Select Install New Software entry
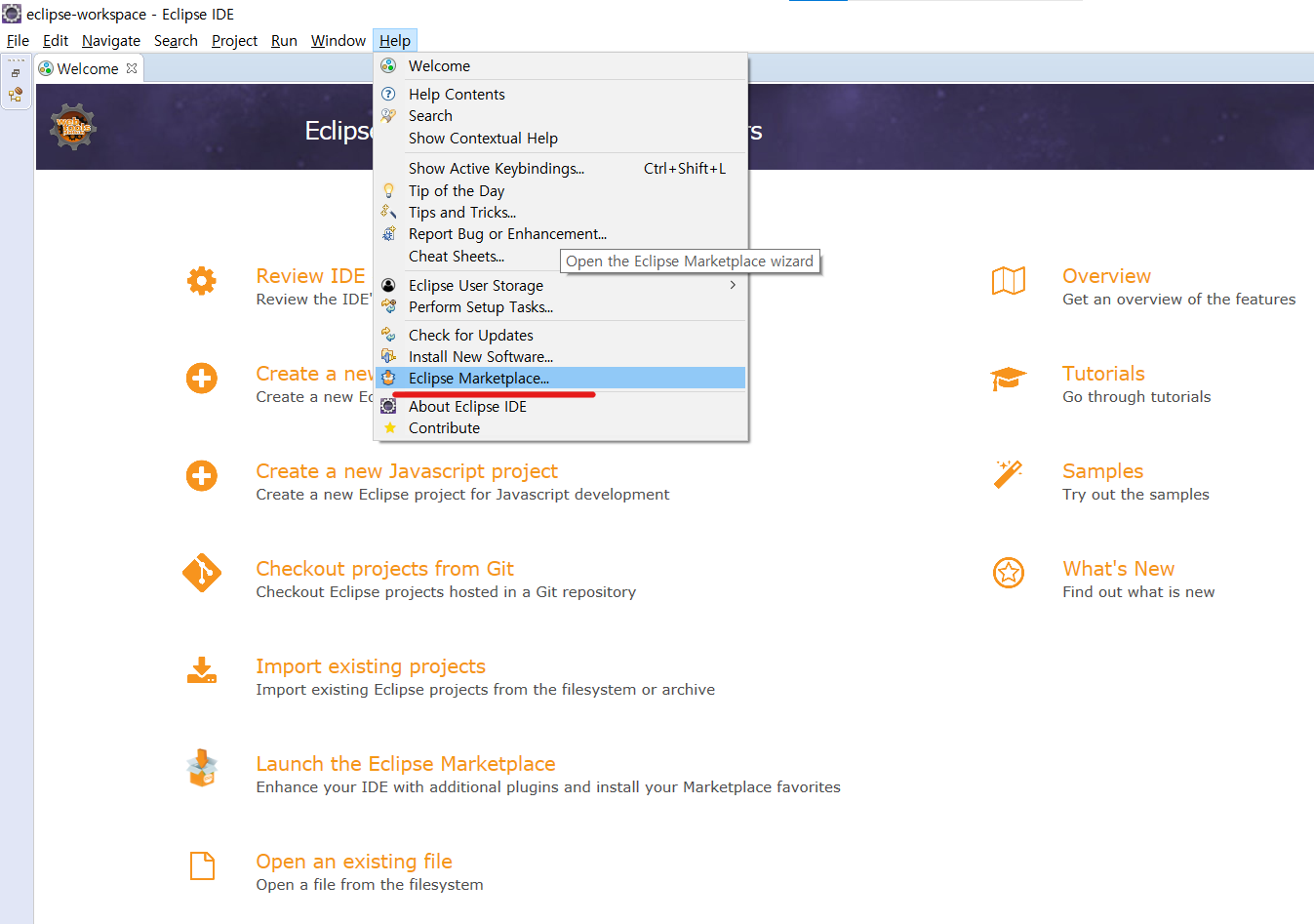1314x924 pixels. [x=561, y=357]
